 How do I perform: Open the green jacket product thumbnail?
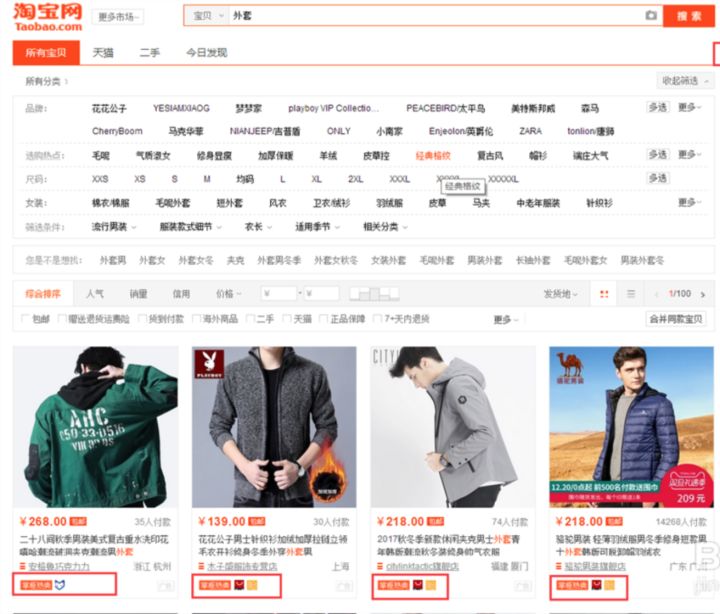click(96, 427)
